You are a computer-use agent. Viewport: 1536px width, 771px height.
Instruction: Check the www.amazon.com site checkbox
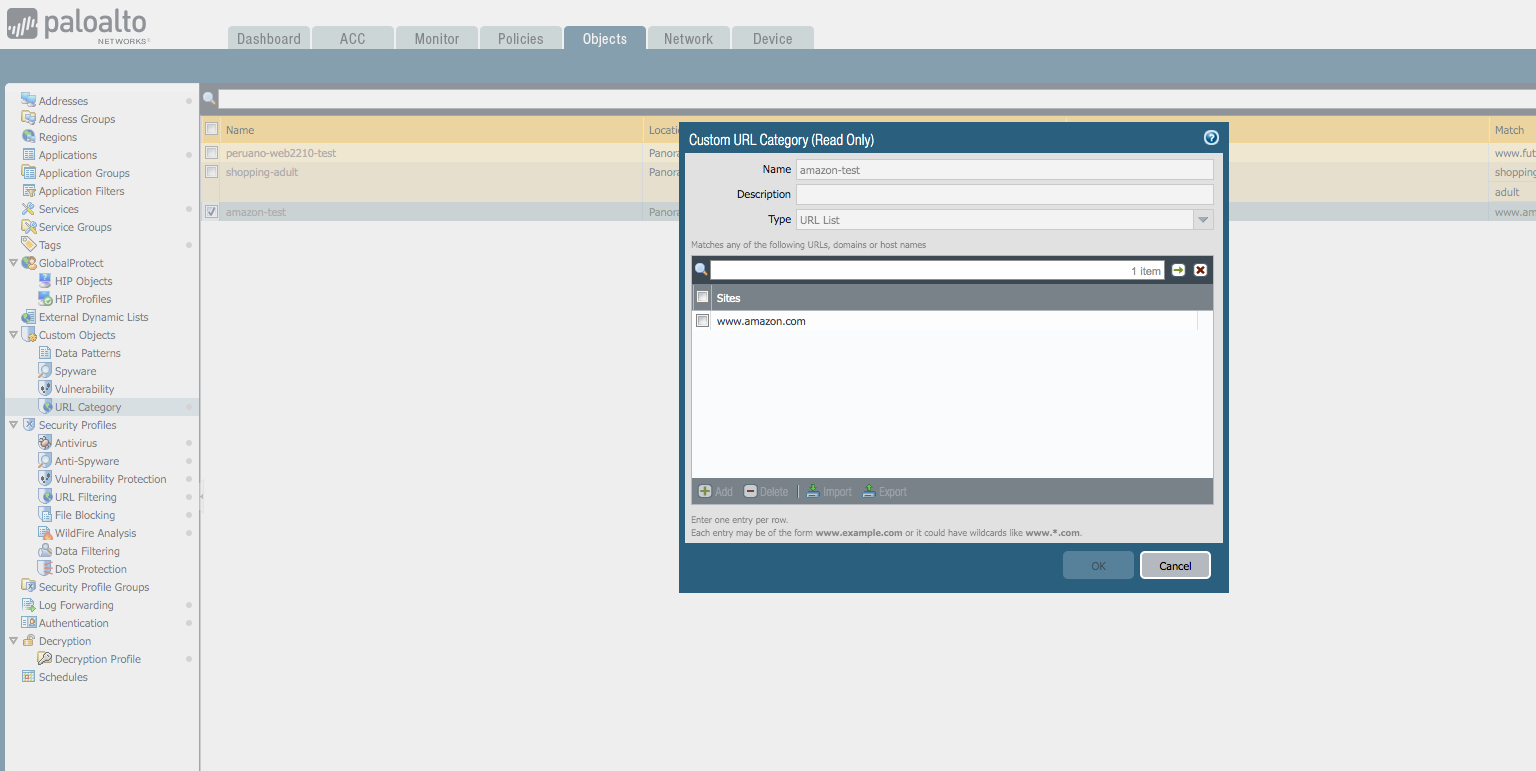pyautogui.click(x=702, y=321)
